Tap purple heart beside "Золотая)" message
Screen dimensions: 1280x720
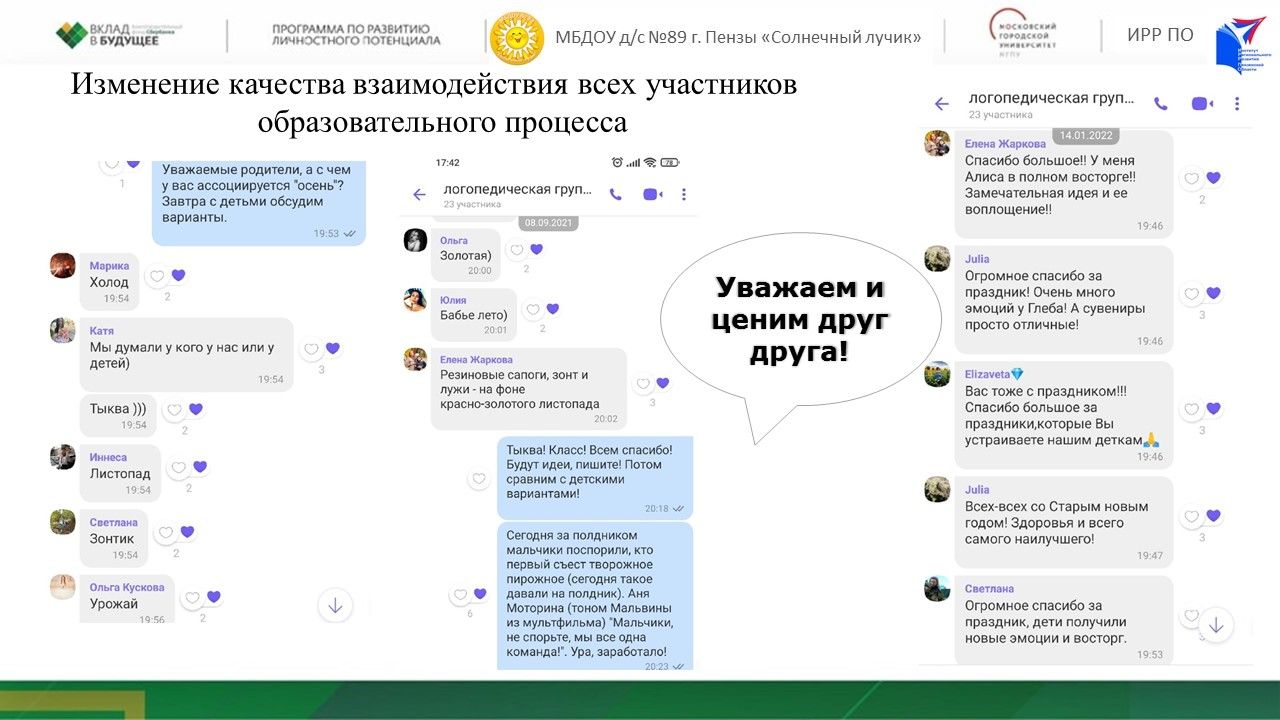click(x=537, y=250)
